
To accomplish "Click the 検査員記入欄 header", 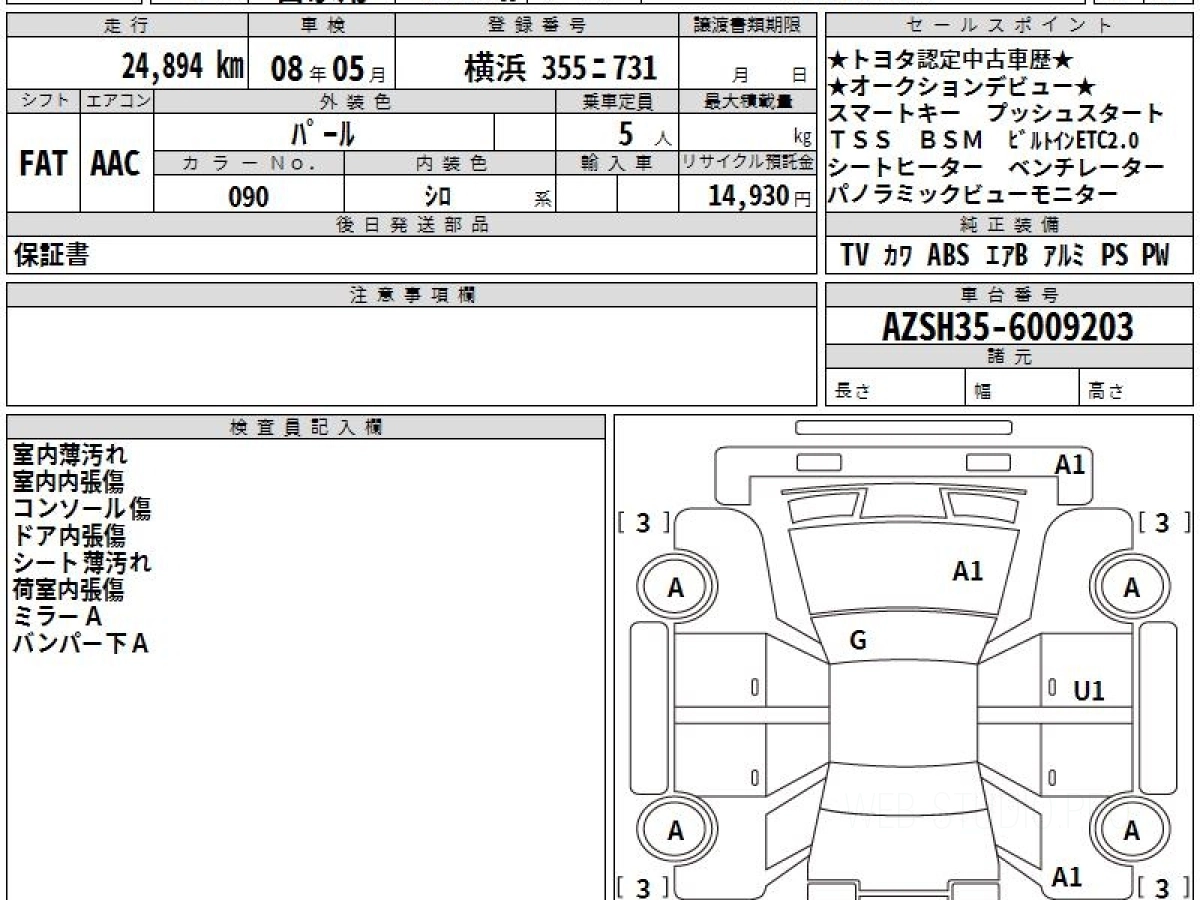I will (306, 427).
